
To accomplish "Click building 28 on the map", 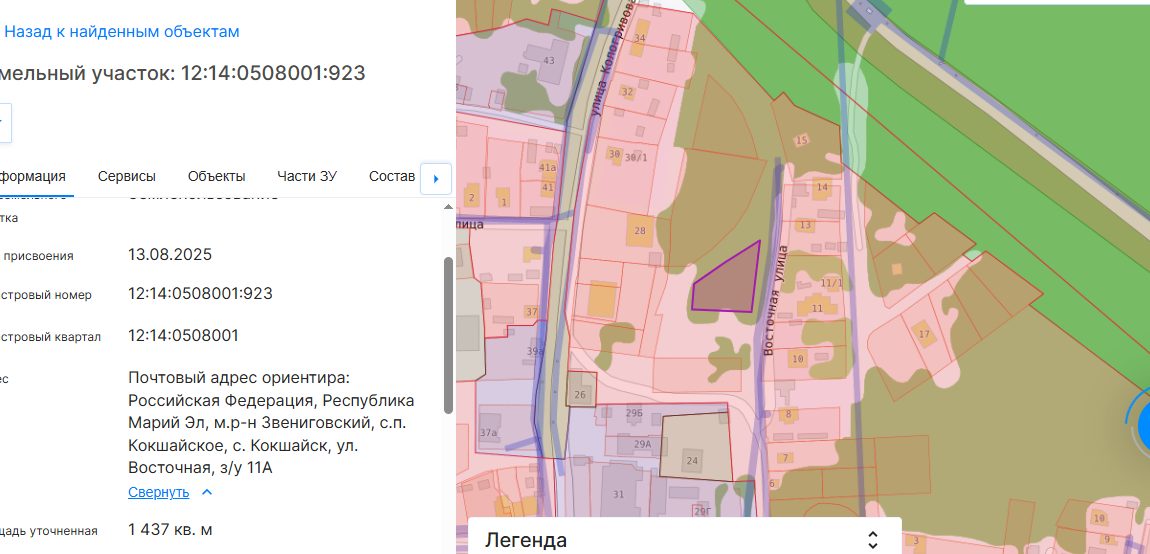I will click(640, 230).
